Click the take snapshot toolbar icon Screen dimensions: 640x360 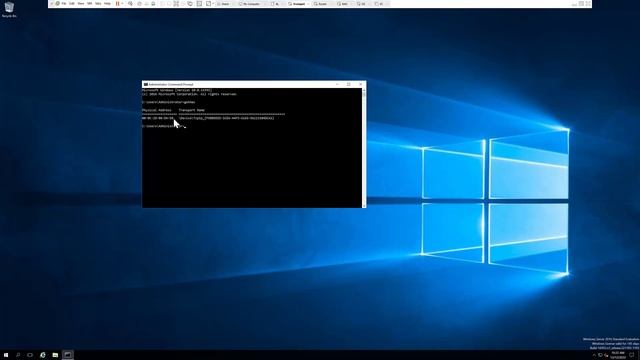tap(140, 4)
